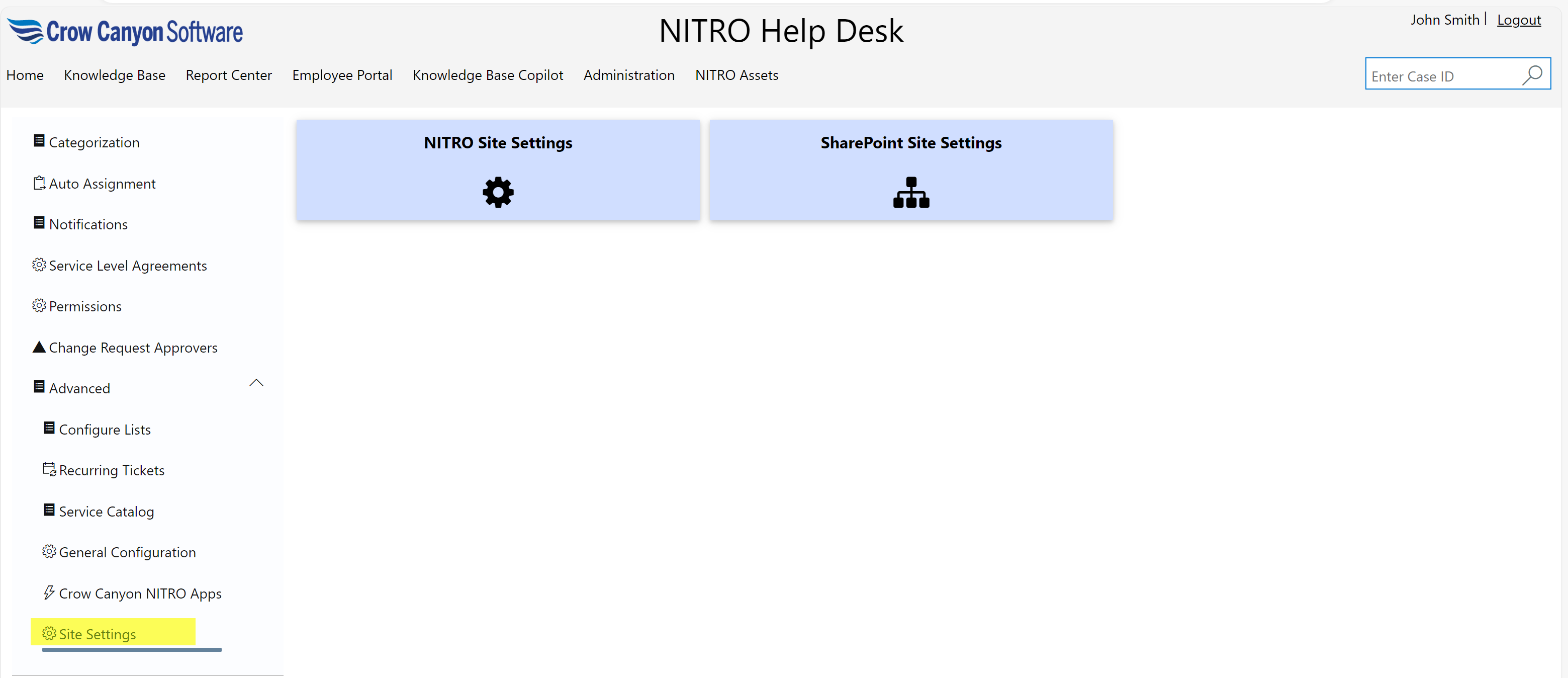1568x678 pixels.
Task: Click the triangle icon beside Change Request Approvers
Action: click(x=39, y=347)
